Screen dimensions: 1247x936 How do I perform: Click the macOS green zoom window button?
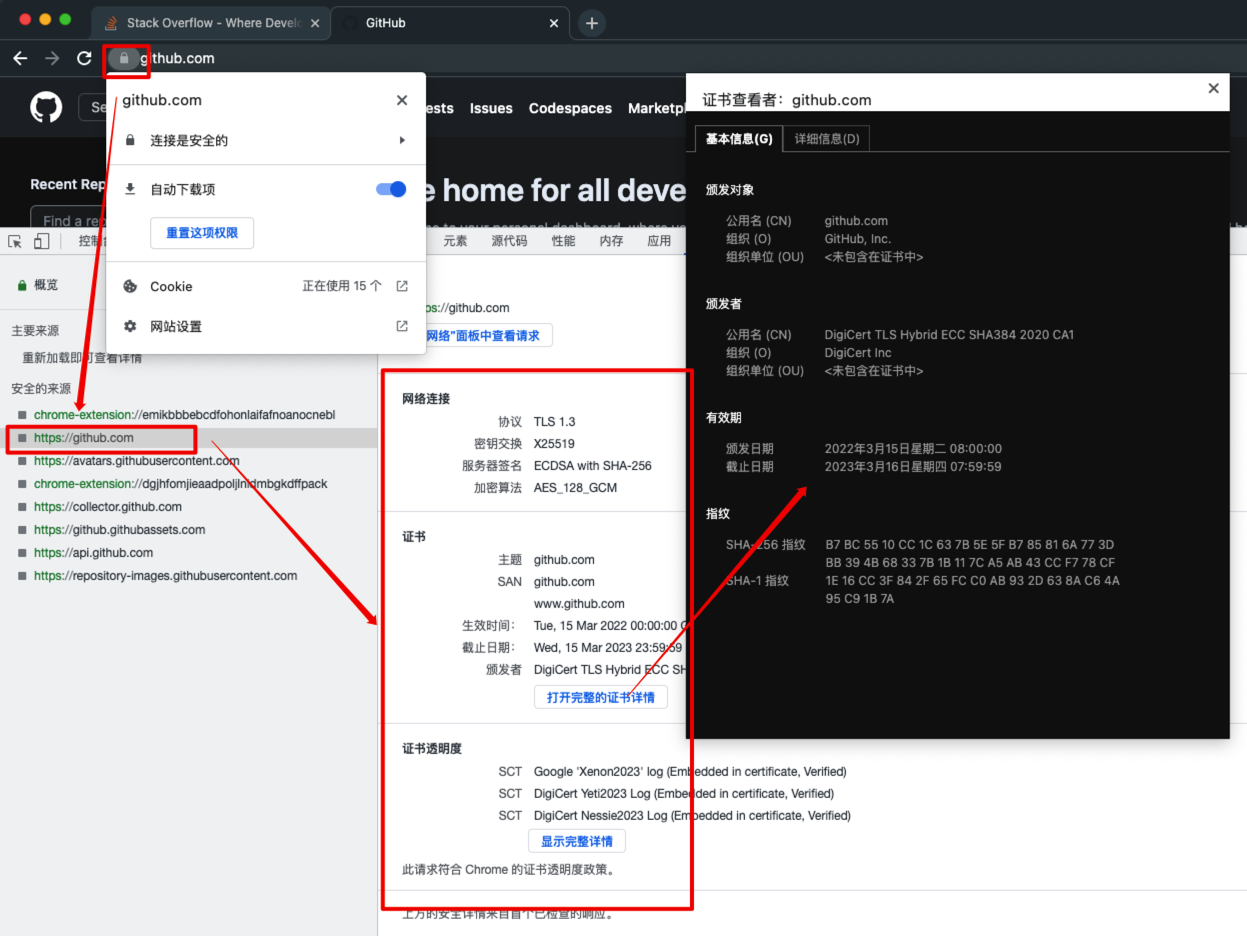[66, 20]
